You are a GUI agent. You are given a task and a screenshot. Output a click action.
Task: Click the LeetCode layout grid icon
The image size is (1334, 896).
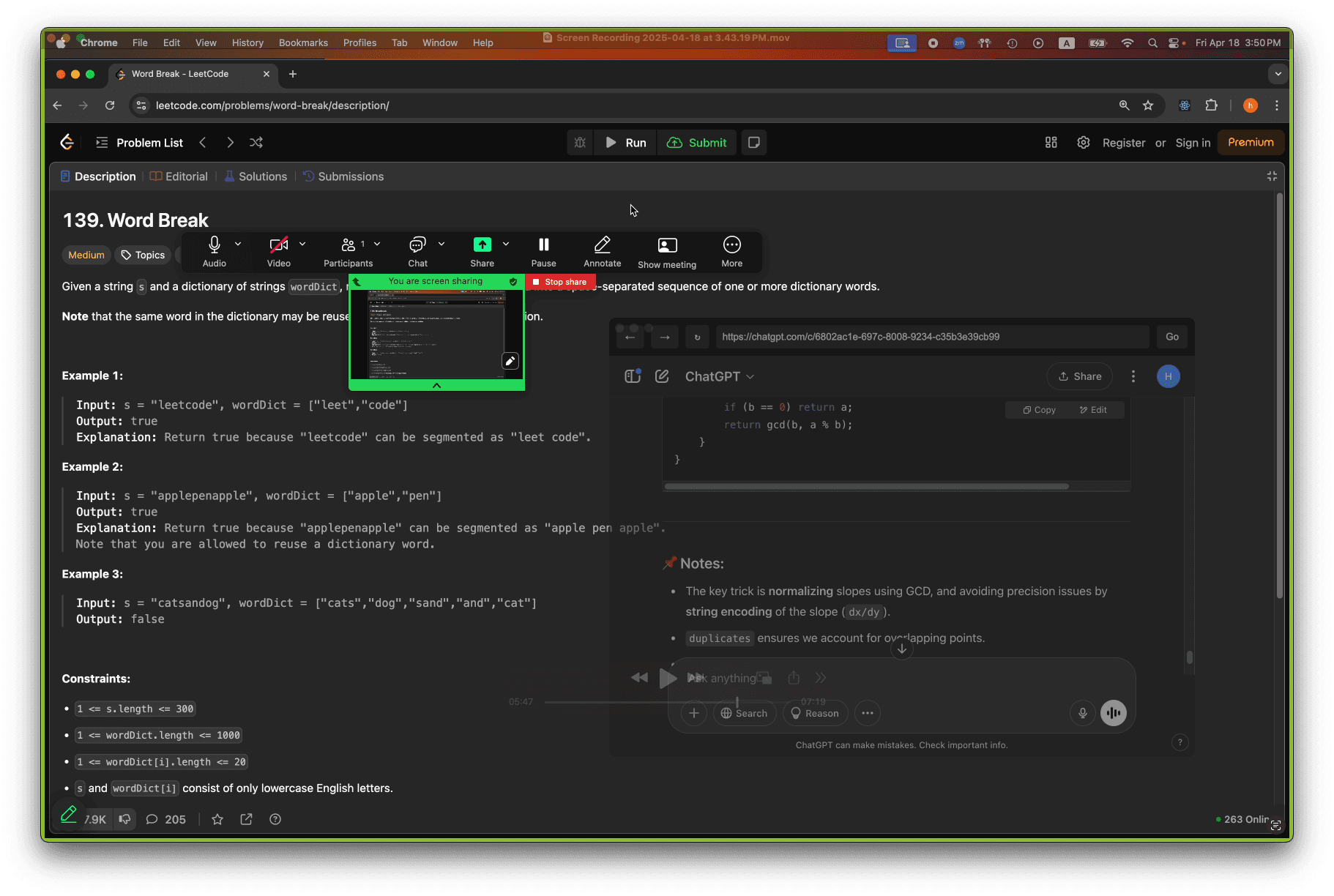pyautogui.click(x=1051, y=143)
